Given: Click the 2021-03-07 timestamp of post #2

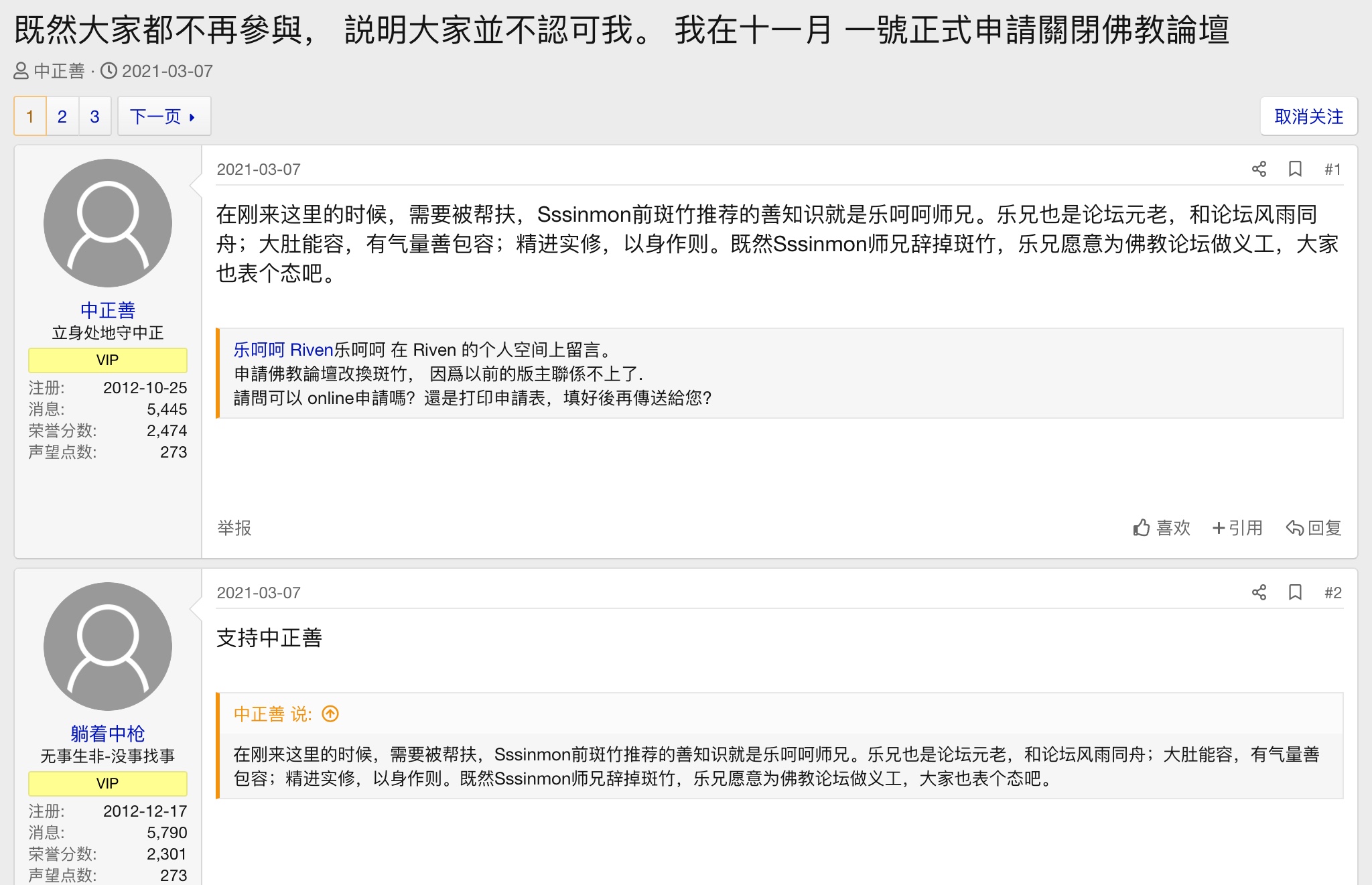Looking at the screenshot, I should pyautogui.click(x=259, y=593).
